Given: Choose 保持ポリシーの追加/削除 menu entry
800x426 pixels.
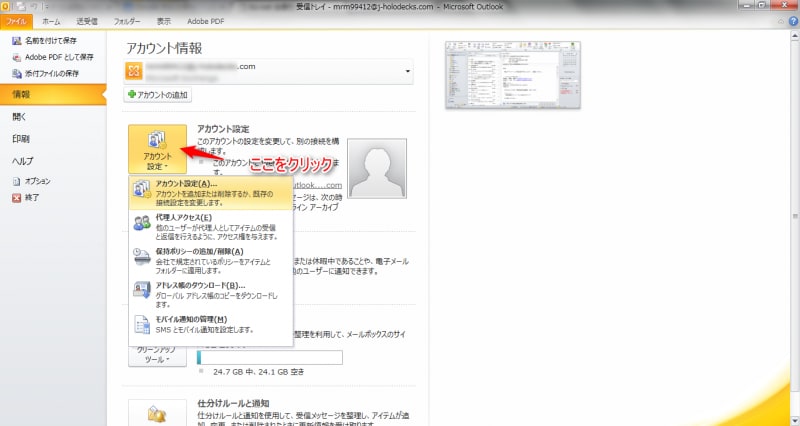Looking at the screenshot, I should 211,261.
